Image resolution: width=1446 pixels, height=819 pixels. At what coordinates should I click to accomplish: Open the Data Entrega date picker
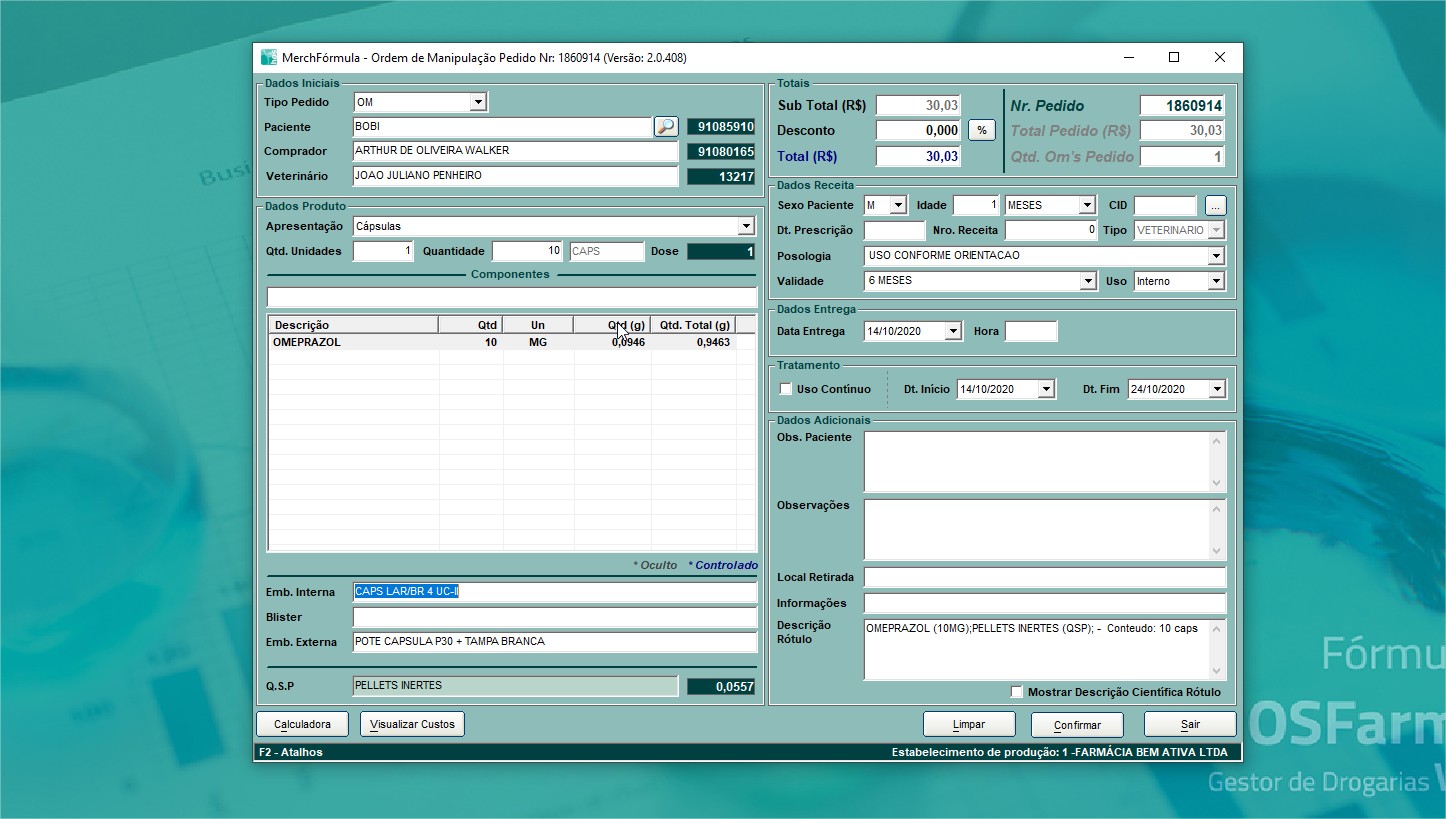[952, 331]
